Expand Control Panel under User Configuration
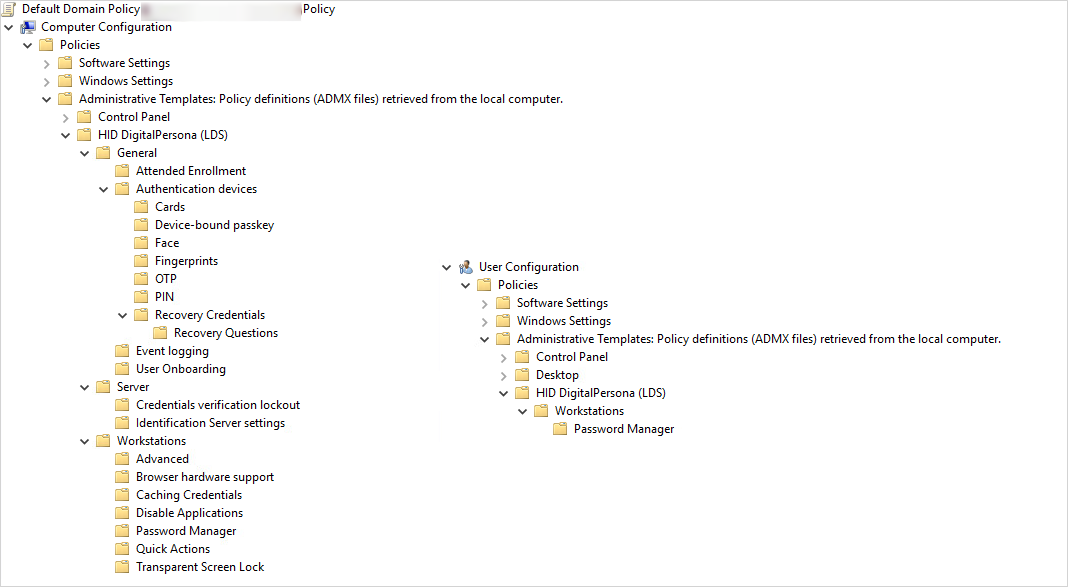Screen dimensions: 1068x587 pyautogui.click(x=504, y=357)
